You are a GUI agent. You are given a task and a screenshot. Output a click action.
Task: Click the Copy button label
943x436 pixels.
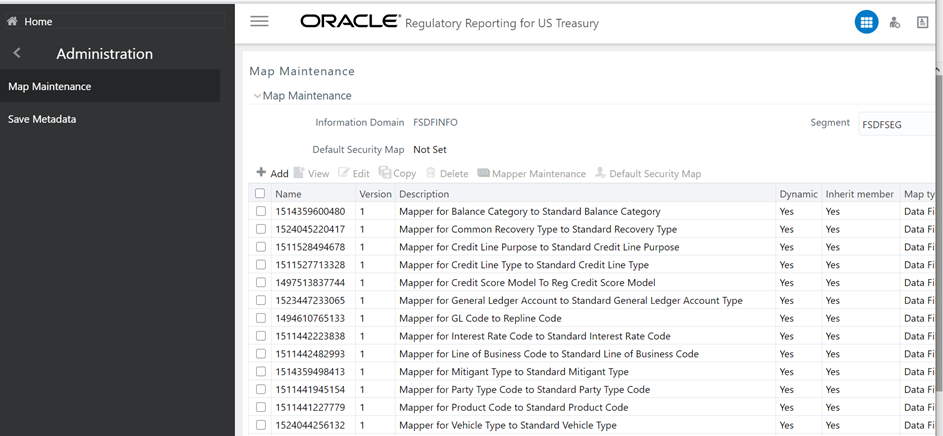[405, 173]
